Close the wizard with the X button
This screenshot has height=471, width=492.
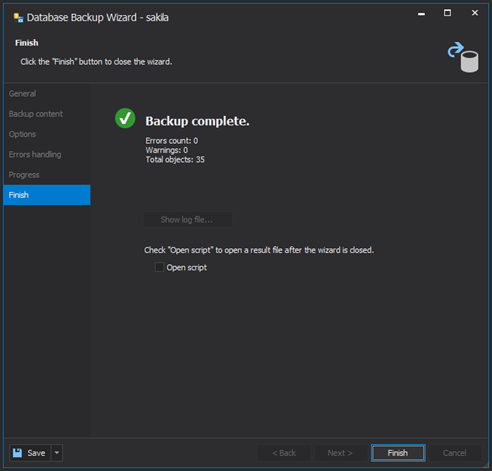click(475, 13)
